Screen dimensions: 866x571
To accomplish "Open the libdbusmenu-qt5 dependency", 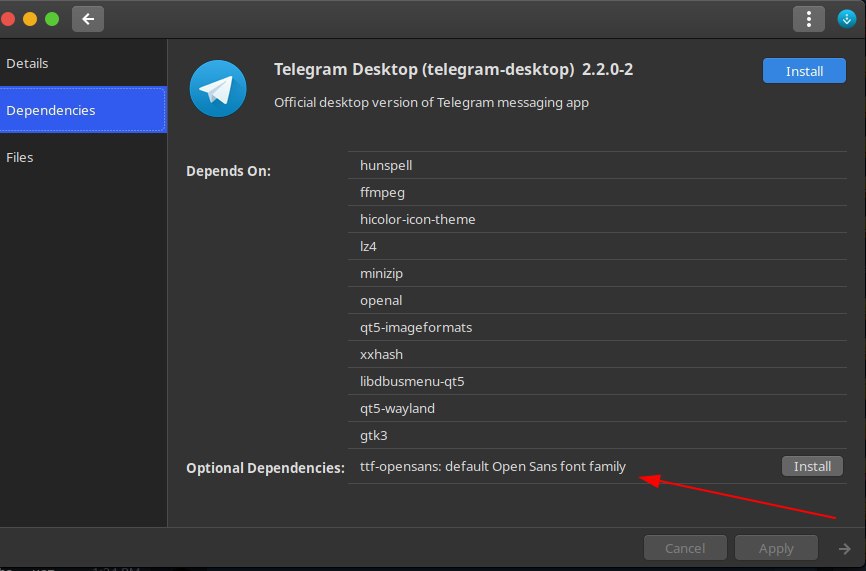I will (x=597, y=382).
